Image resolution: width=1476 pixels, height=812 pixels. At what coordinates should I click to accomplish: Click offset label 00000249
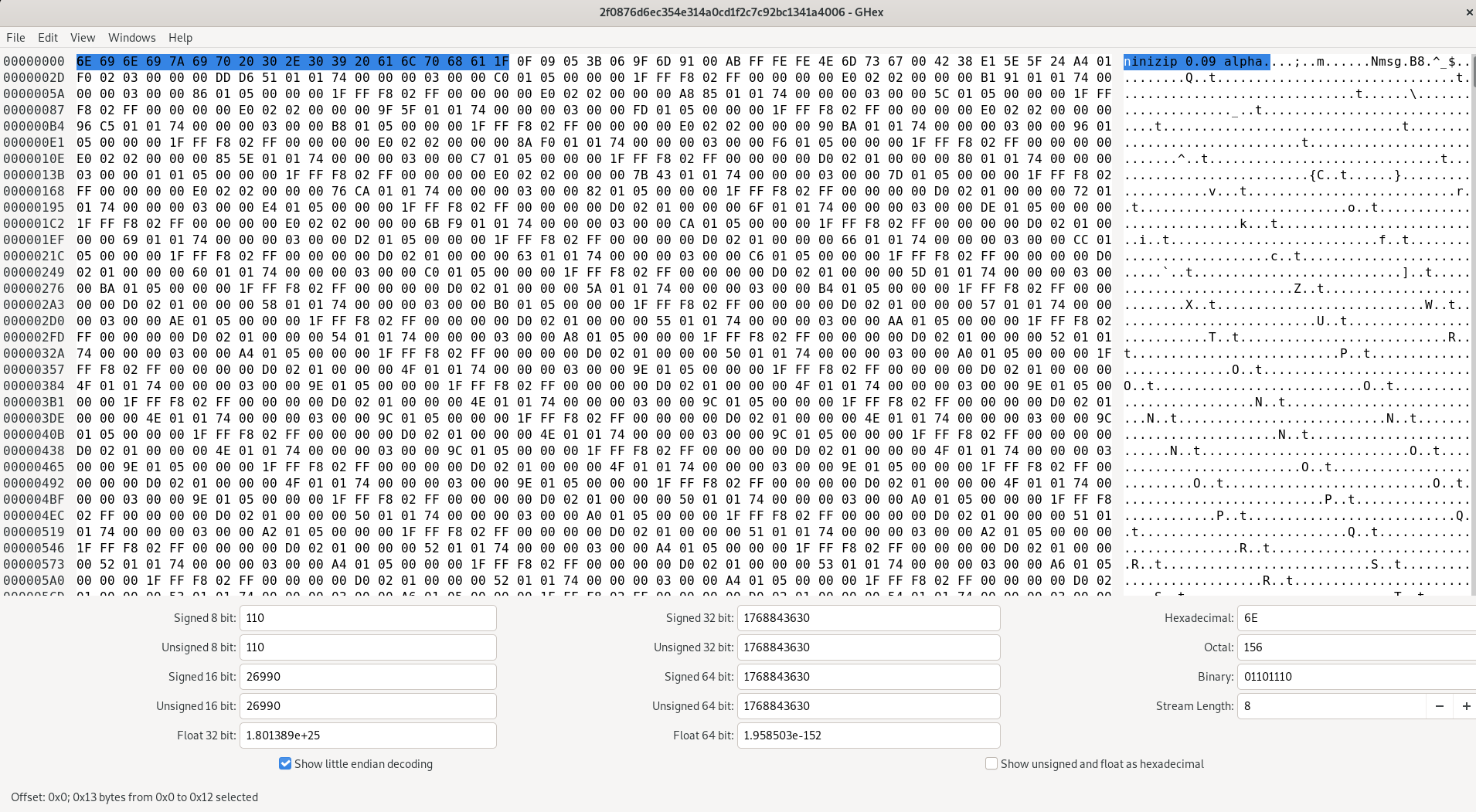[34, 272]
